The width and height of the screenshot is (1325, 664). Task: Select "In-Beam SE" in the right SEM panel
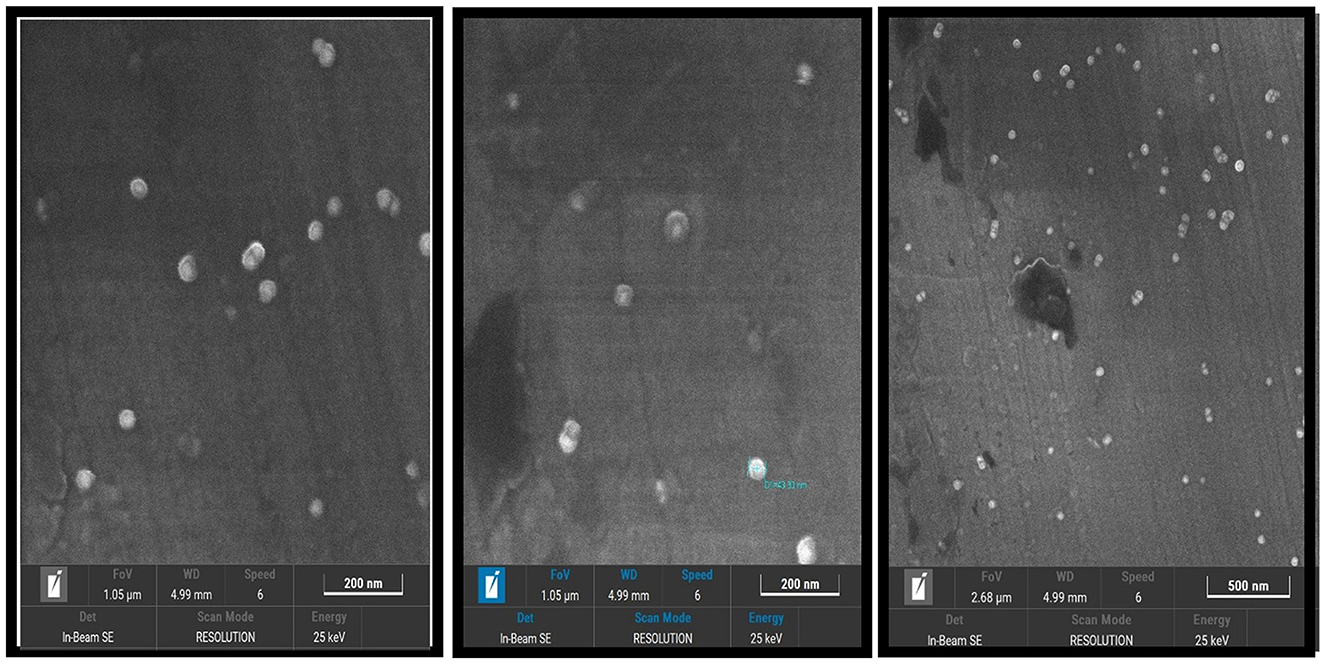click(x=955, y=640)
